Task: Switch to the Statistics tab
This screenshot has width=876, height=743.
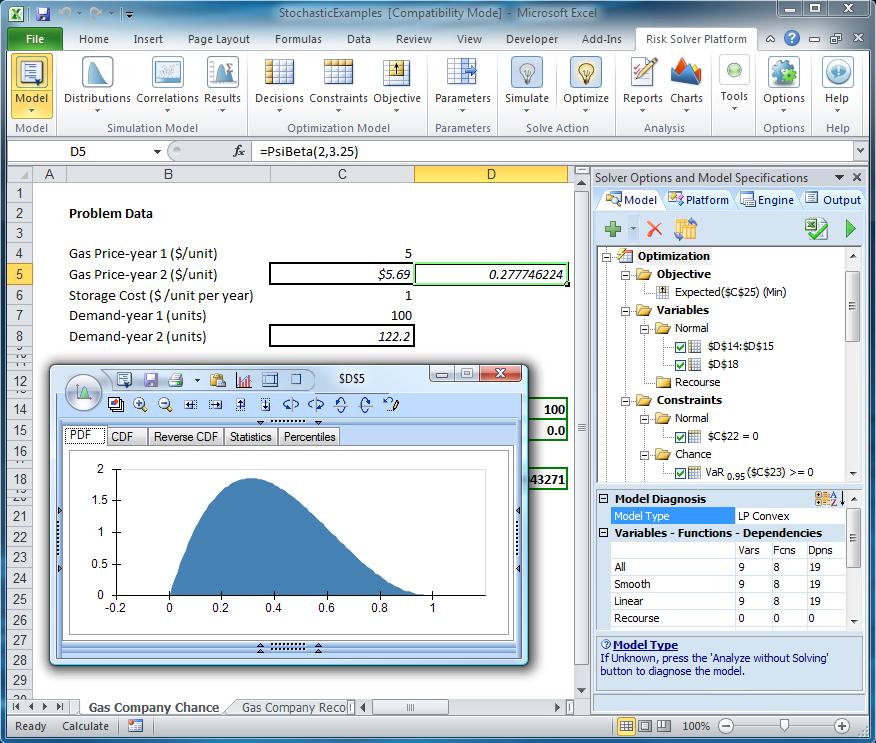Action: [x=249, y=437]
